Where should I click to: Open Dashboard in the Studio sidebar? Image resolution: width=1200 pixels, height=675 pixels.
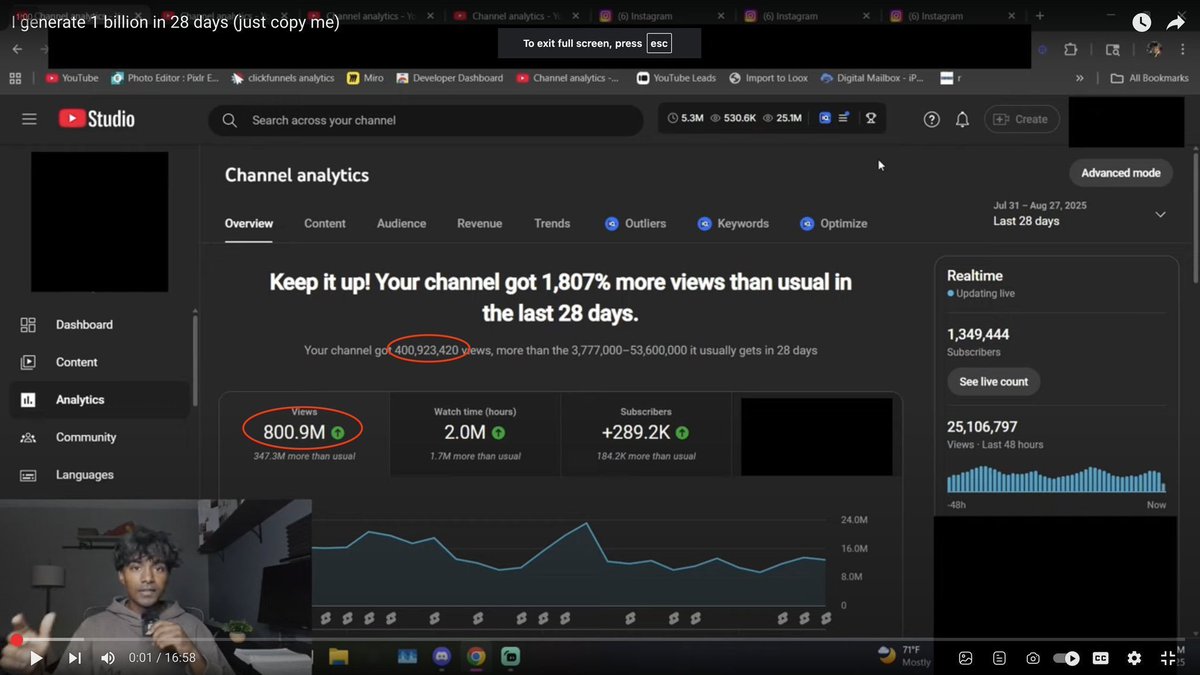pos(99,325)
